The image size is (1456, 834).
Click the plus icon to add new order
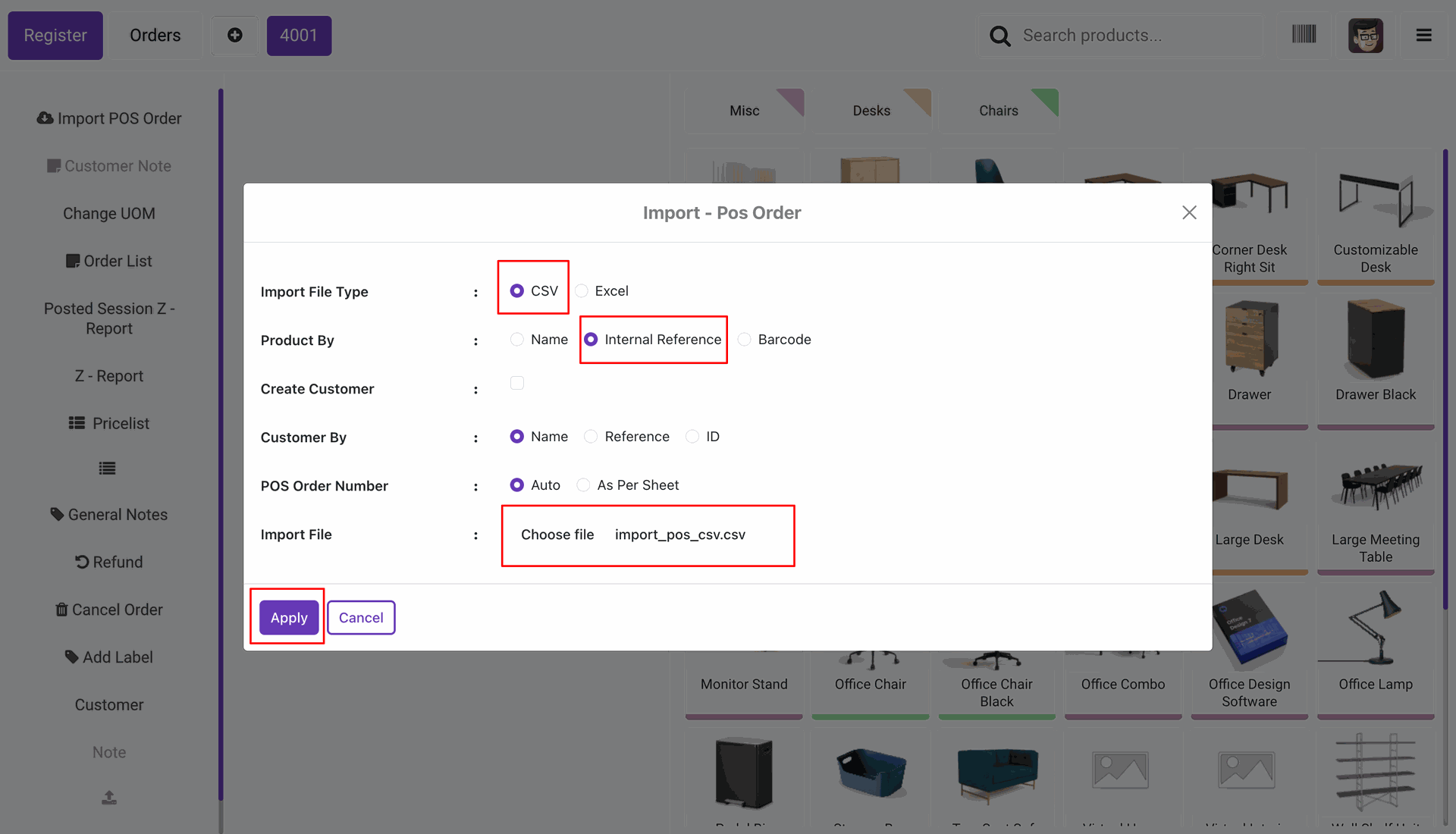click(235, 35)
